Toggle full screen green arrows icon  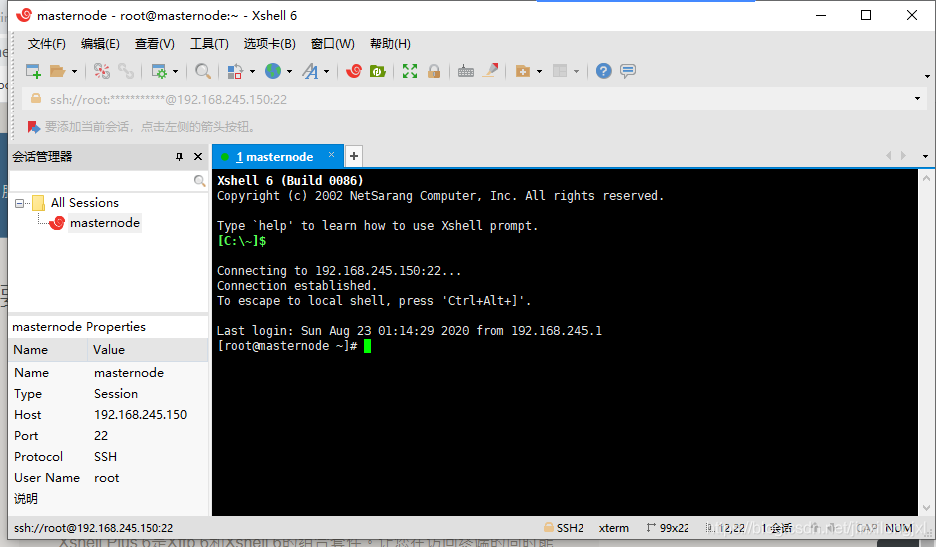pos(410,71)
